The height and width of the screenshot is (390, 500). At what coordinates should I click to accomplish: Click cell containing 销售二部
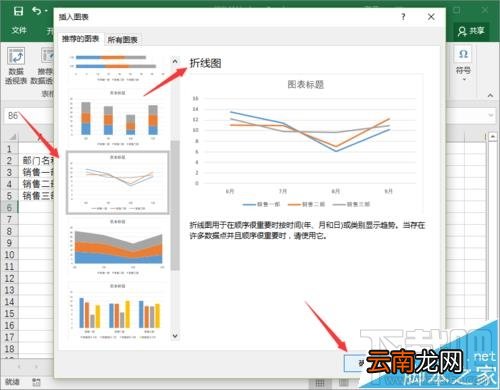coord(37,184)
